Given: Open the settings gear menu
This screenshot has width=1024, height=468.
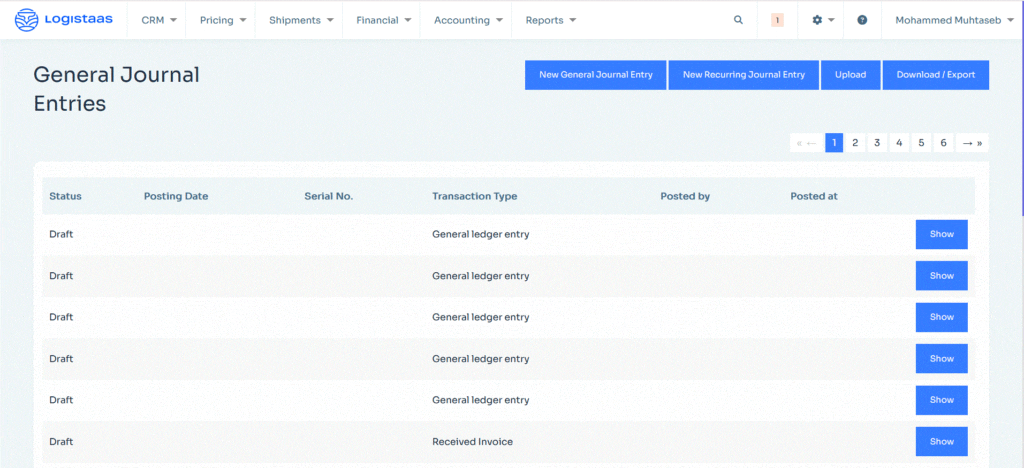Looking at the screenshot, I should [x=822, y=20].
